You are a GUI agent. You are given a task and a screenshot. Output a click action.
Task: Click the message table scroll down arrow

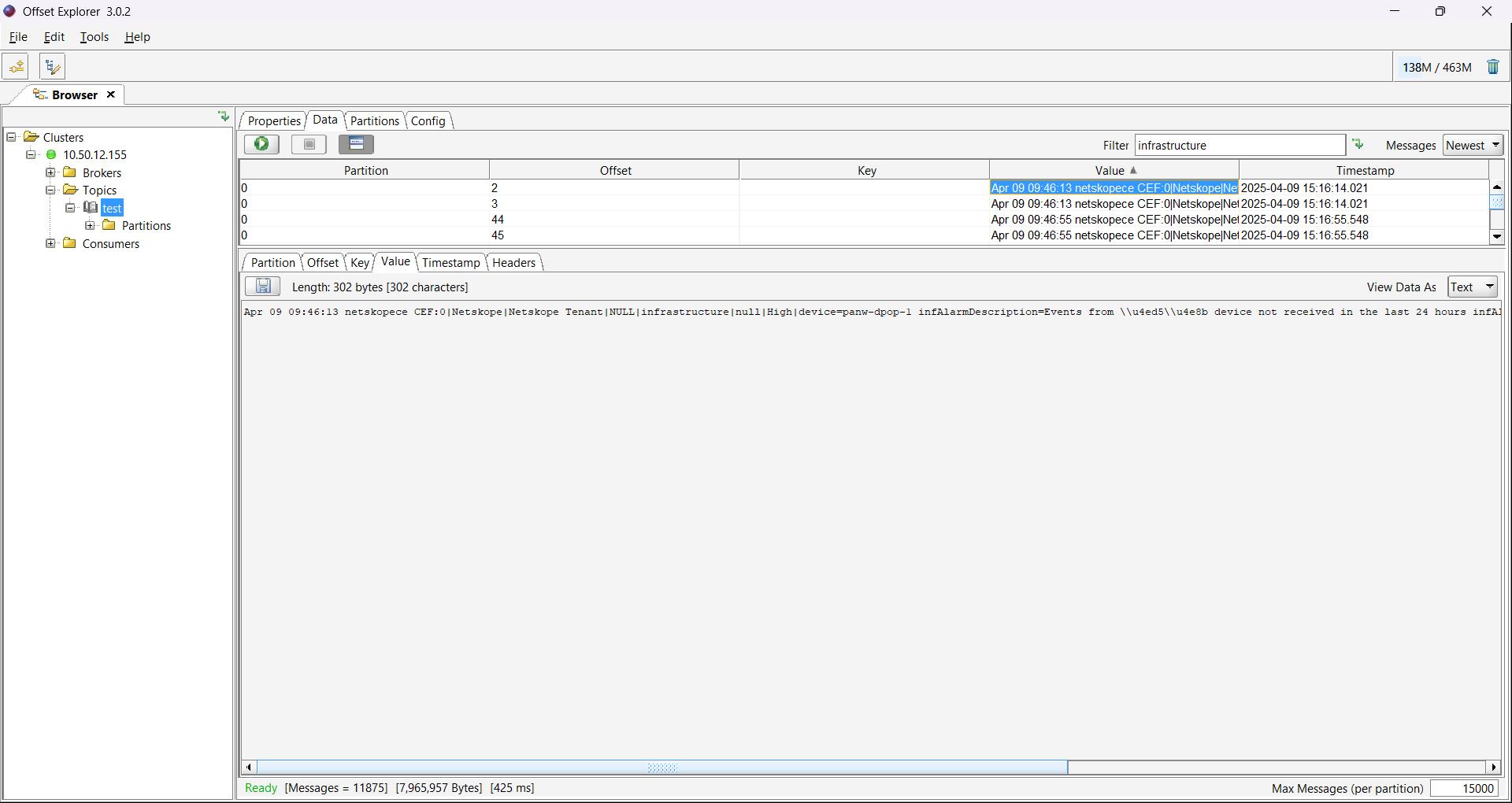pos(1497,236)
